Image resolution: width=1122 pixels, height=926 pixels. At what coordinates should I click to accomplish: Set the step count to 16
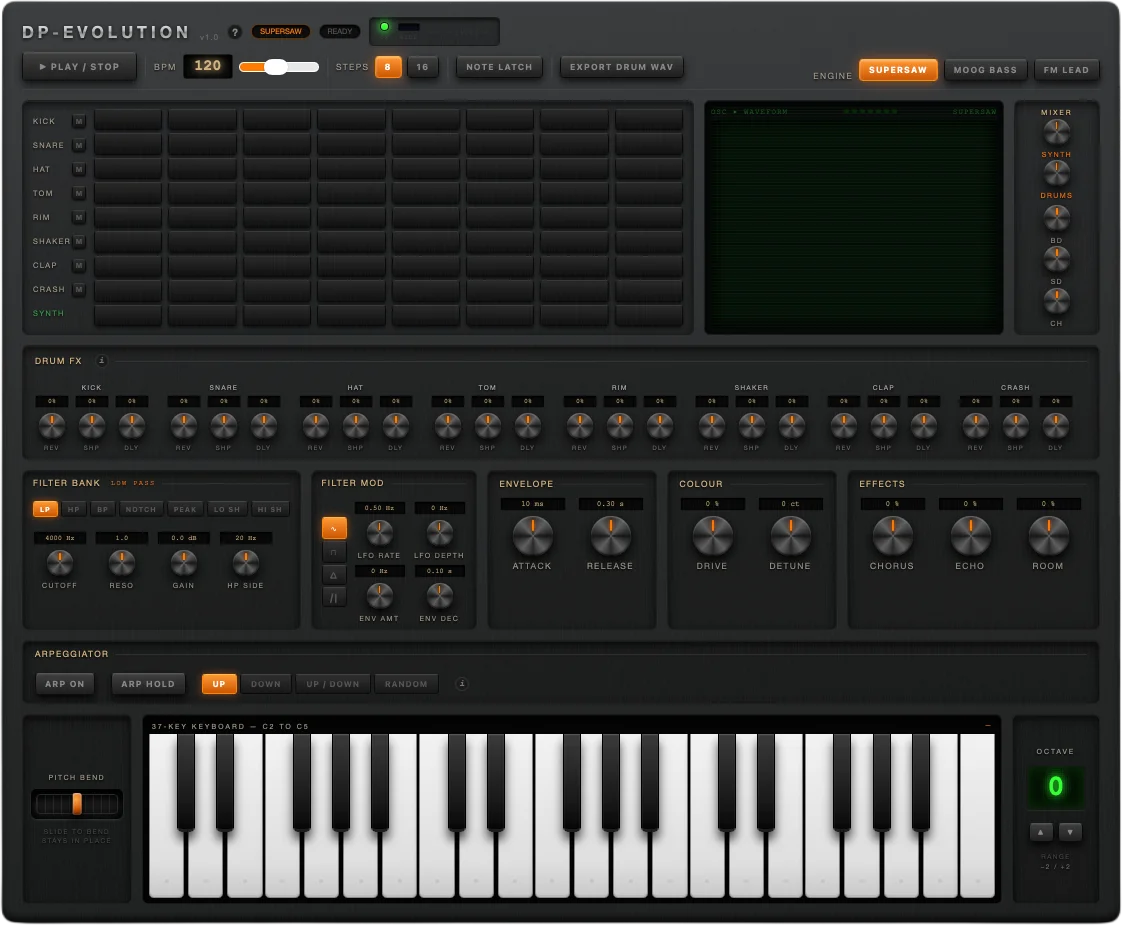click(422, 67)
